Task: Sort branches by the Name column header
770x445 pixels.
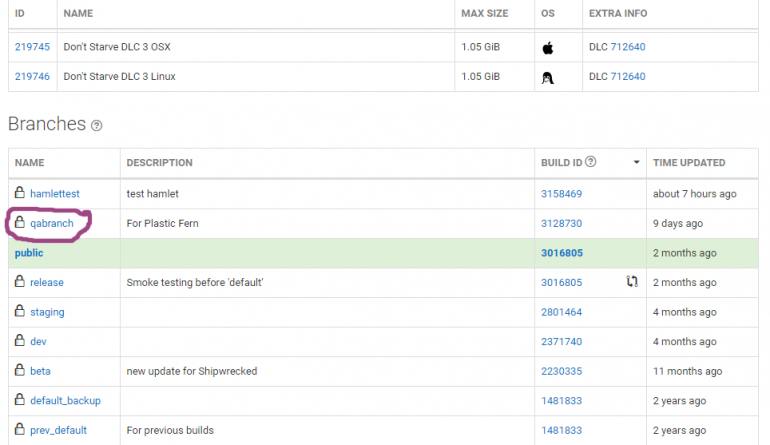Action: coord(29,163)
